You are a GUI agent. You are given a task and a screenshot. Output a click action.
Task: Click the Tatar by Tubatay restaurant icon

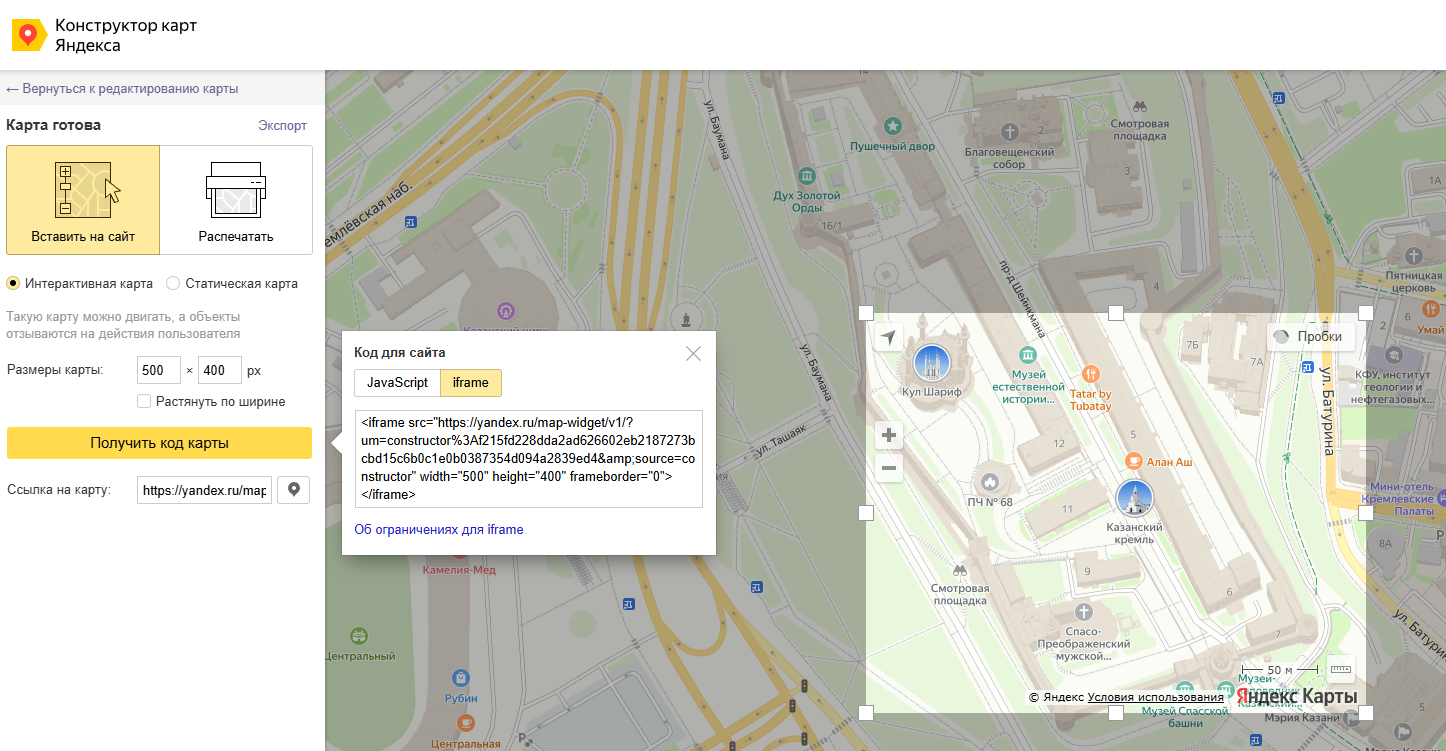point(1090,373)
